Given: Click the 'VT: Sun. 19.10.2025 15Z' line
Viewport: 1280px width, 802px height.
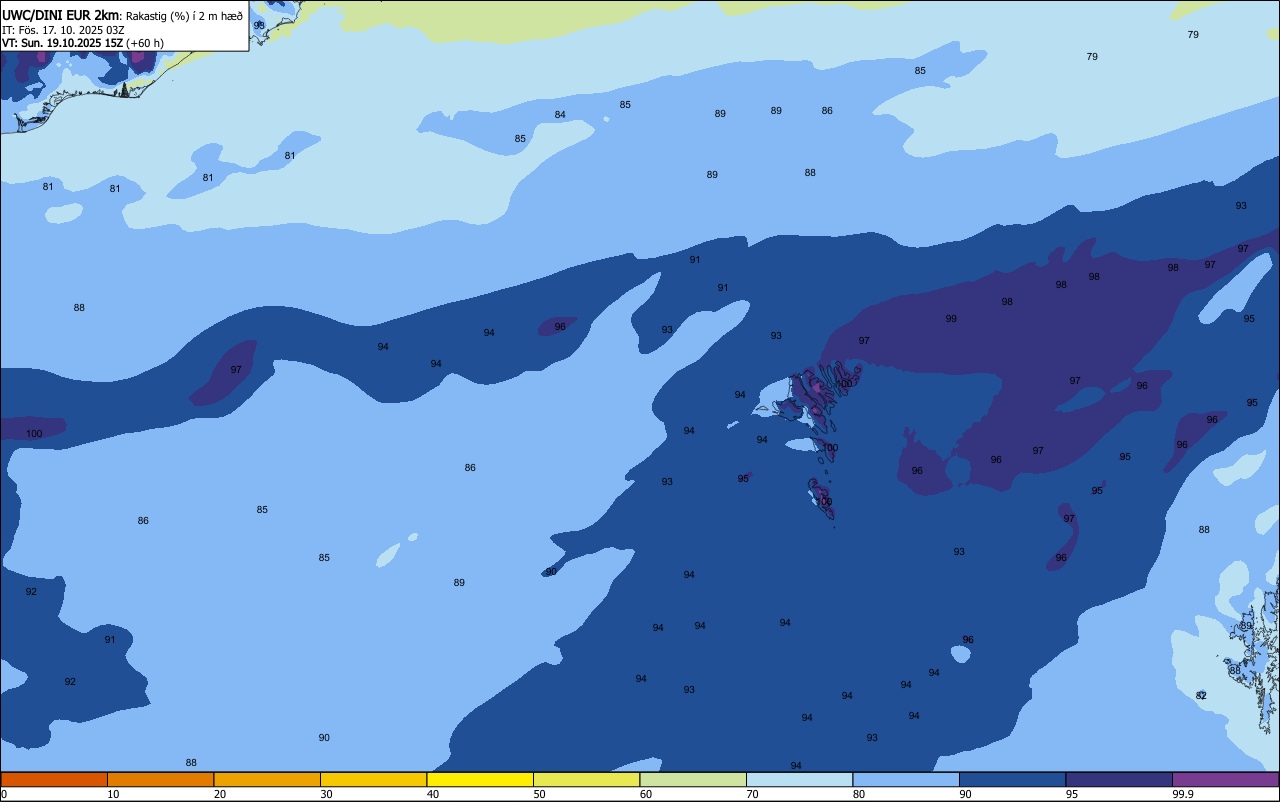Looking at the screenshot, I should click(62, 43).
